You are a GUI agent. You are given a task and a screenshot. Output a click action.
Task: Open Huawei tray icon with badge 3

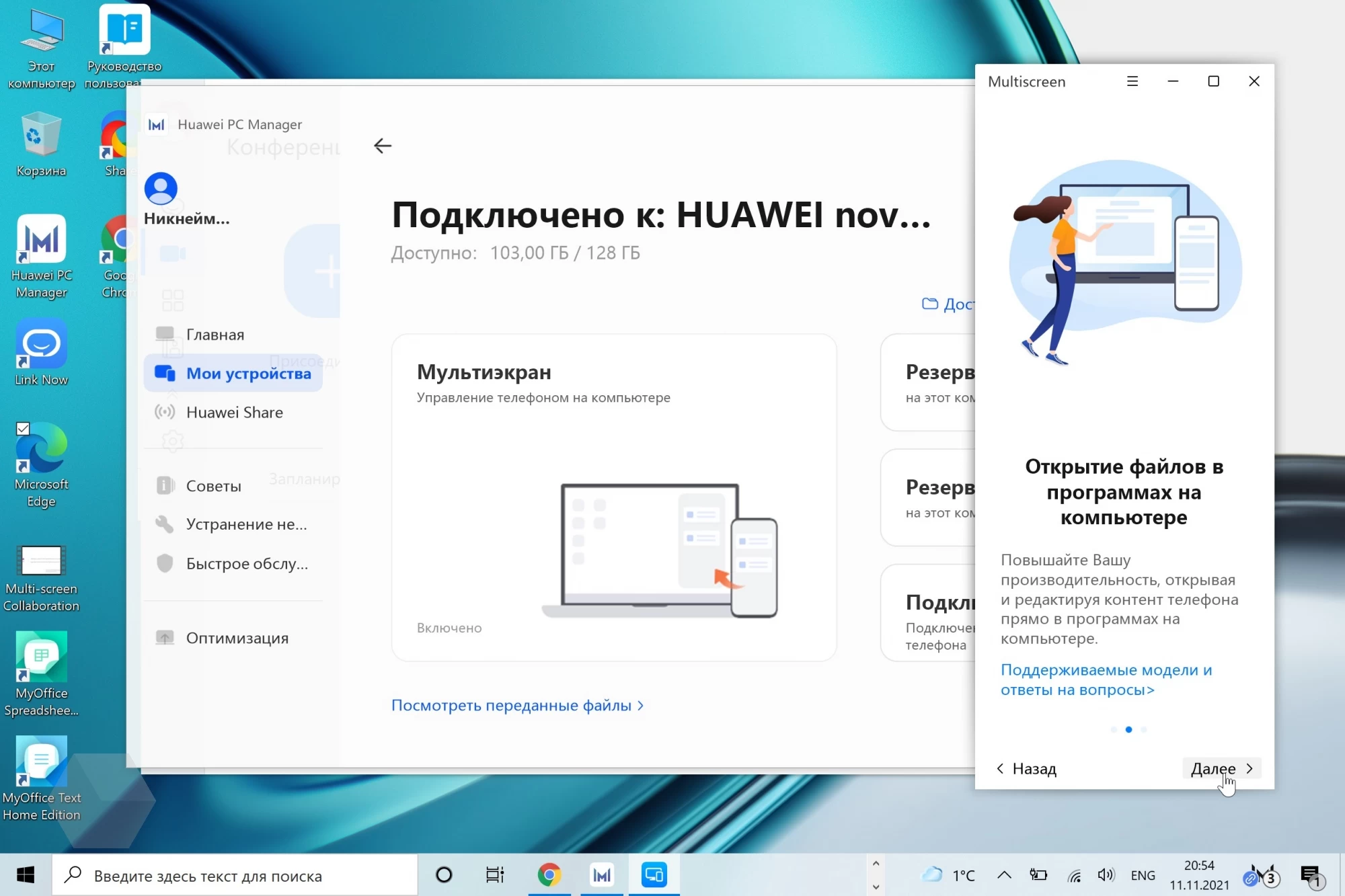coord(1262,875)
